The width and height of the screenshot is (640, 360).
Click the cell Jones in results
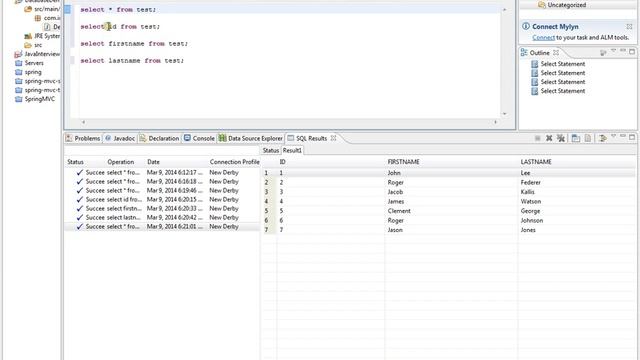[528, 230]
